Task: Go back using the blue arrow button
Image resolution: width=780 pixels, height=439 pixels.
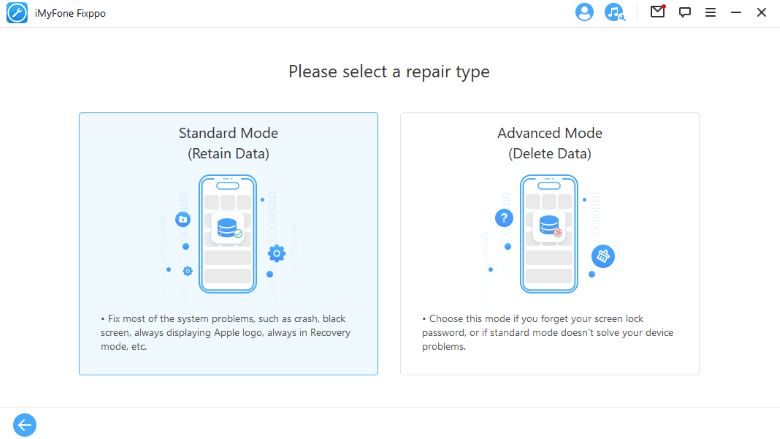Action: point(24,425)
